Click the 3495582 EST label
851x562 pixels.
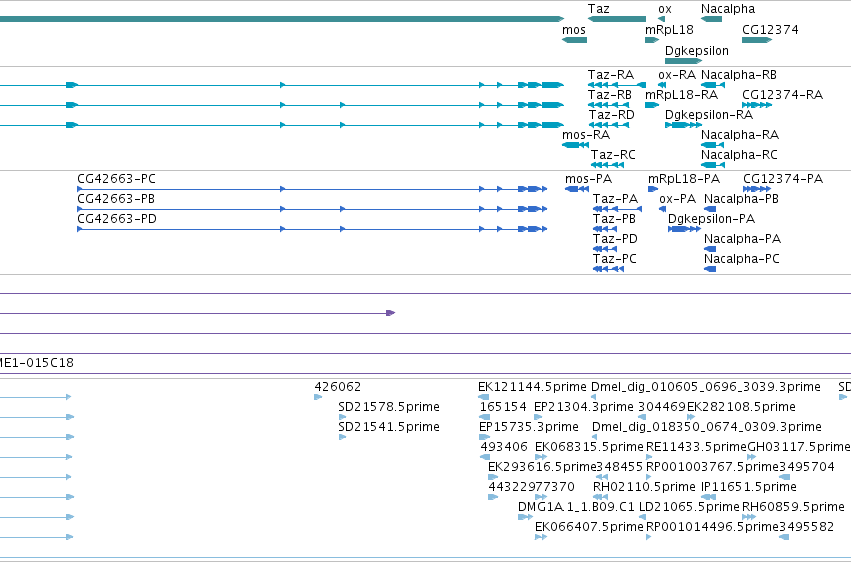pos(806,528)
